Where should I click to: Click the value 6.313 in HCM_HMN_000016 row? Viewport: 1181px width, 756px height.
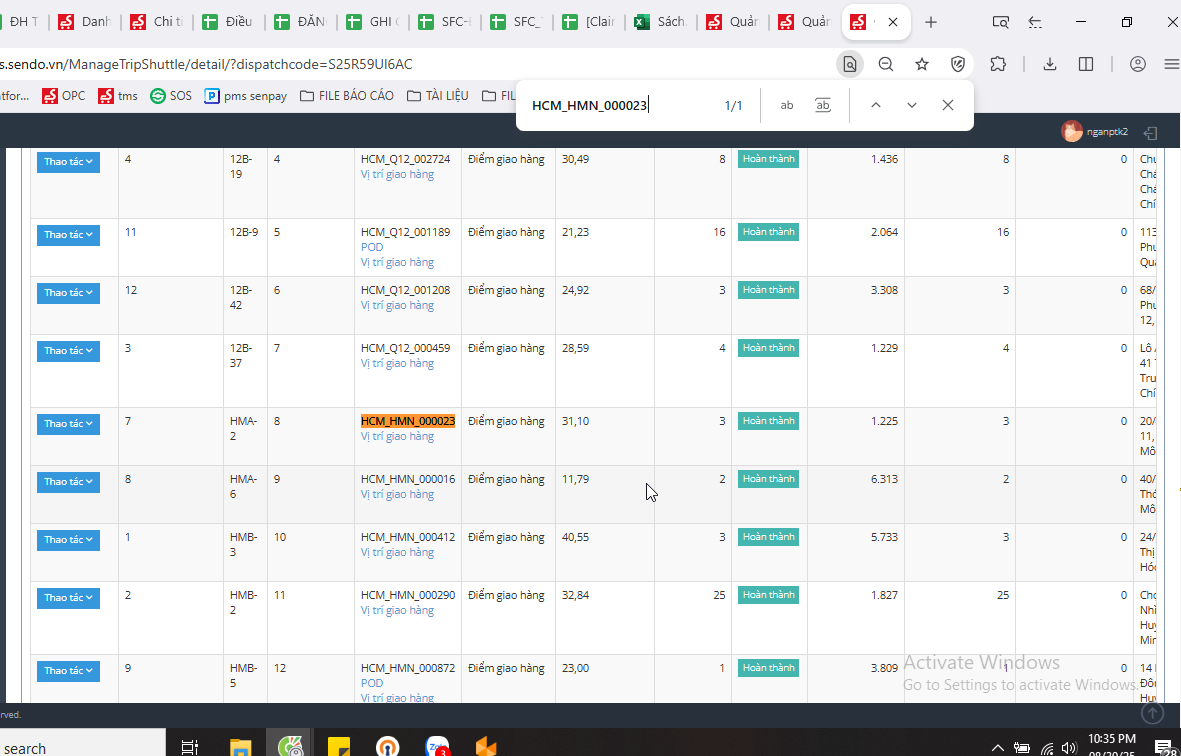click(884, 479)
